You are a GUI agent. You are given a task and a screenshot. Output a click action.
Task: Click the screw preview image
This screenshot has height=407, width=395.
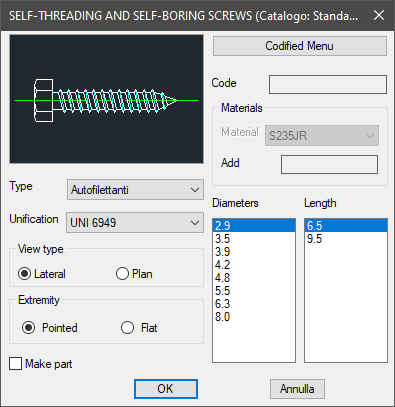coord(106,99)
